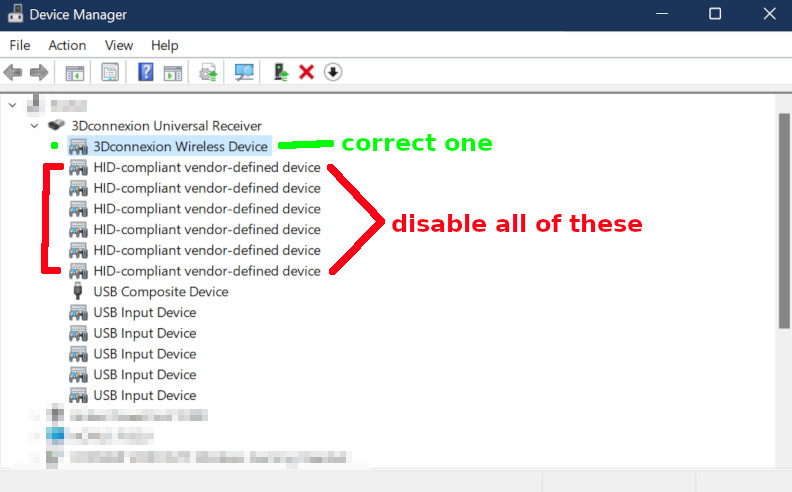Viewport: 792px width, 492px height.
Task: Click the 3Dconnexion Wireless Device icon
Action: [x=78, y=146]
